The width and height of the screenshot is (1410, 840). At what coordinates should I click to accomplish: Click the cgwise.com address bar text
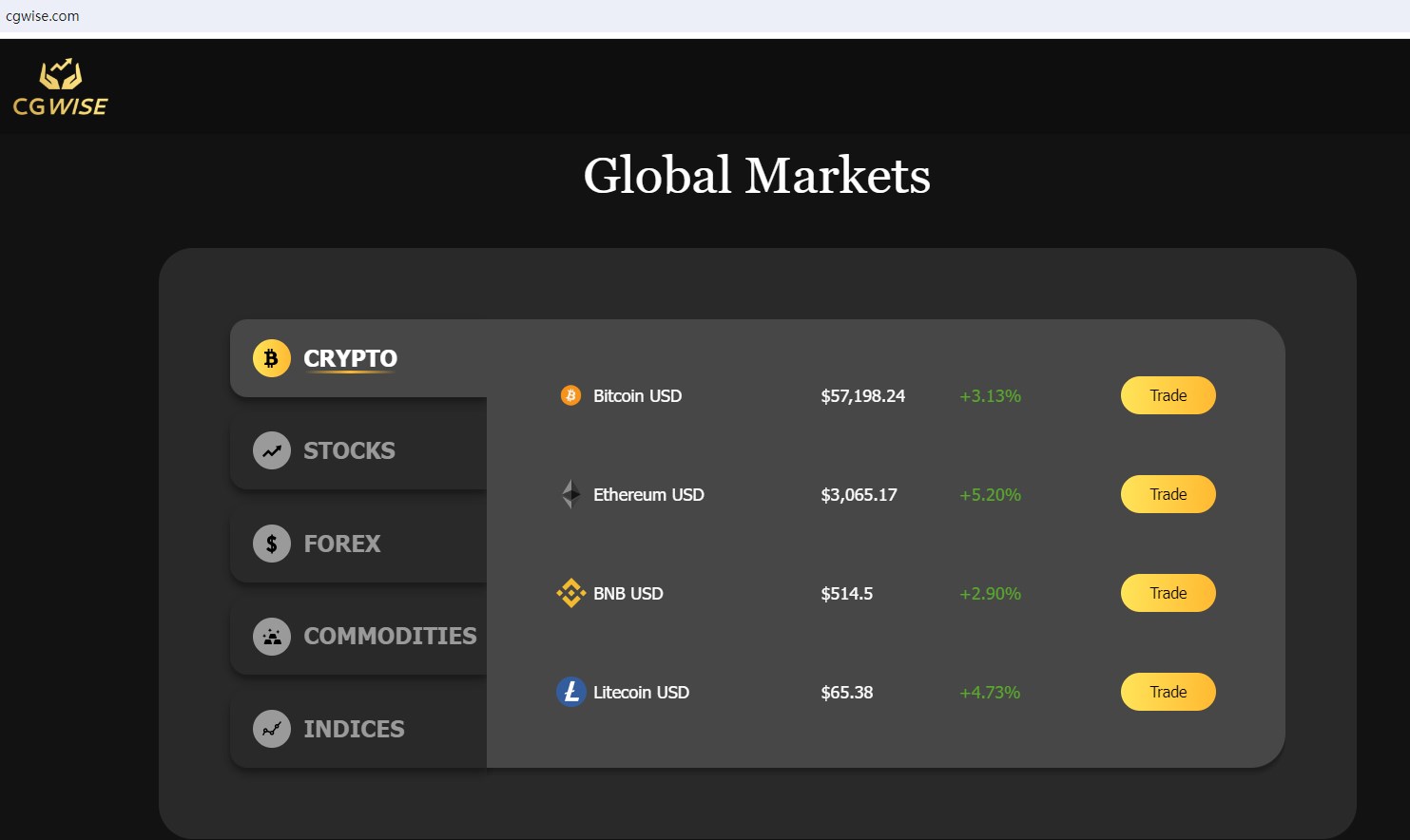pyautogui.click(x=43, y=16)
